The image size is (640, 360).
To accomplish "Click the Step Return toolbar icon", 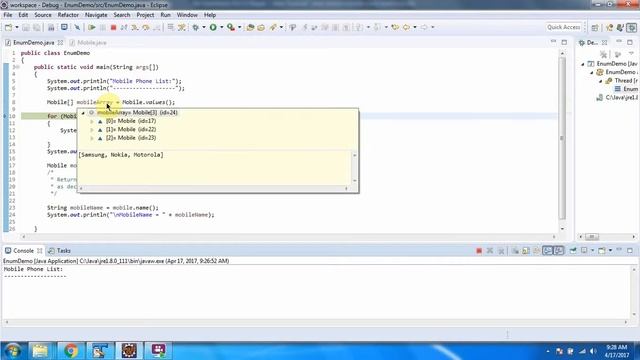I will coord(156,27).
